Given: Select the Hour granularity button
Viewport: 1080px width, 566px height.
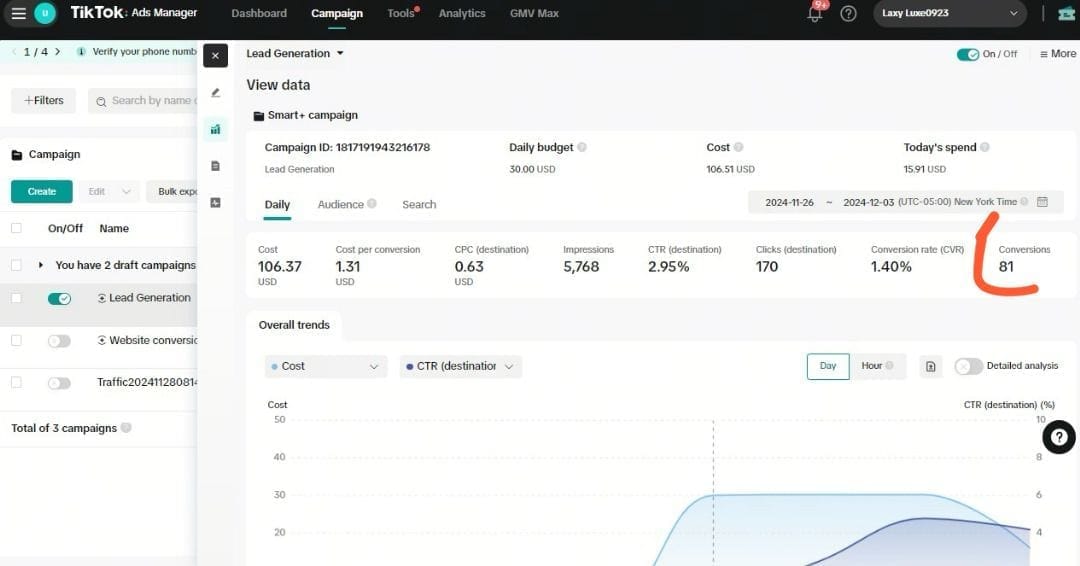Looking at the screenshot, I should pos(877,366).
